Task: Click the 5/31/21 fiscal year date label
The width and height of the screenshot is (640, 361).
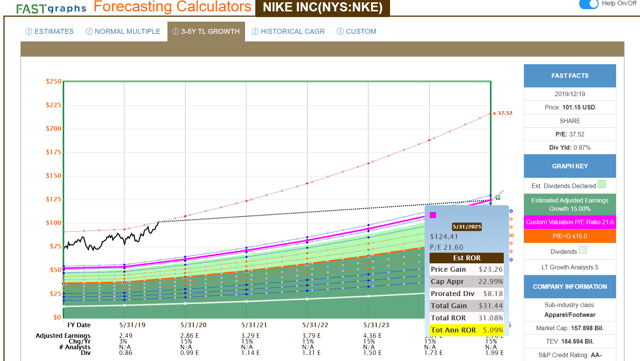Action: pyautogui.click(x=254, y=325)
